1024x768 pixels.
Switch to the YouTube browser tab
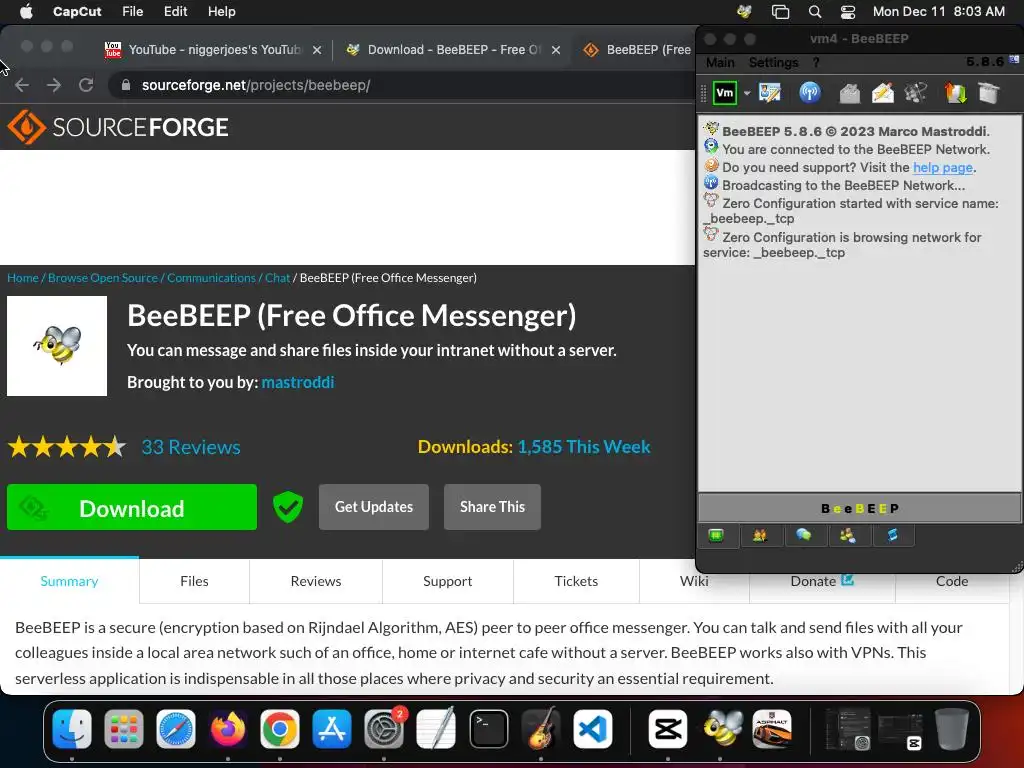pos(213,50)
